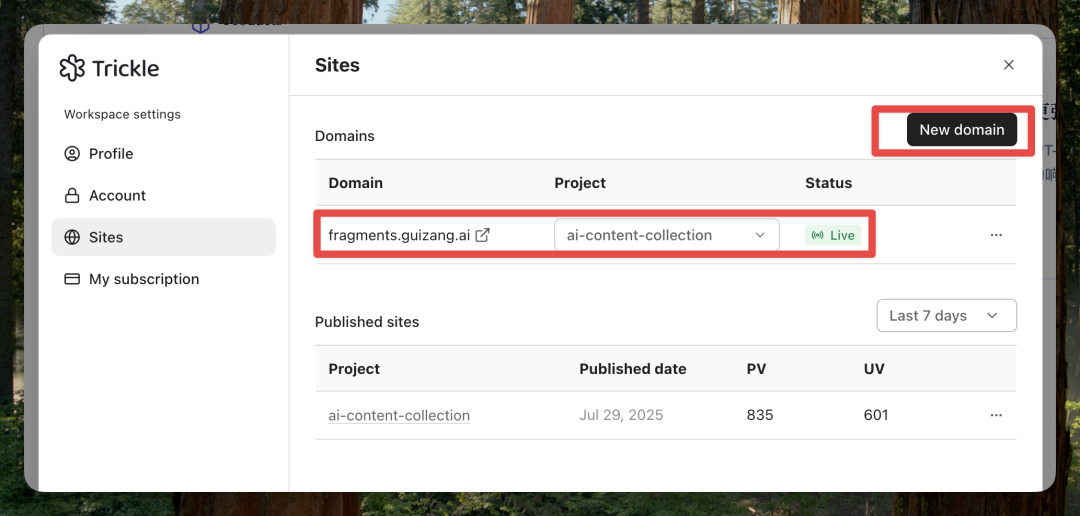Image resolution: width=1080 pixels, height=516 pixels.
Task: Open the Last 7 days dropdown
Action: pyautogui.click(x=946, y=316)
